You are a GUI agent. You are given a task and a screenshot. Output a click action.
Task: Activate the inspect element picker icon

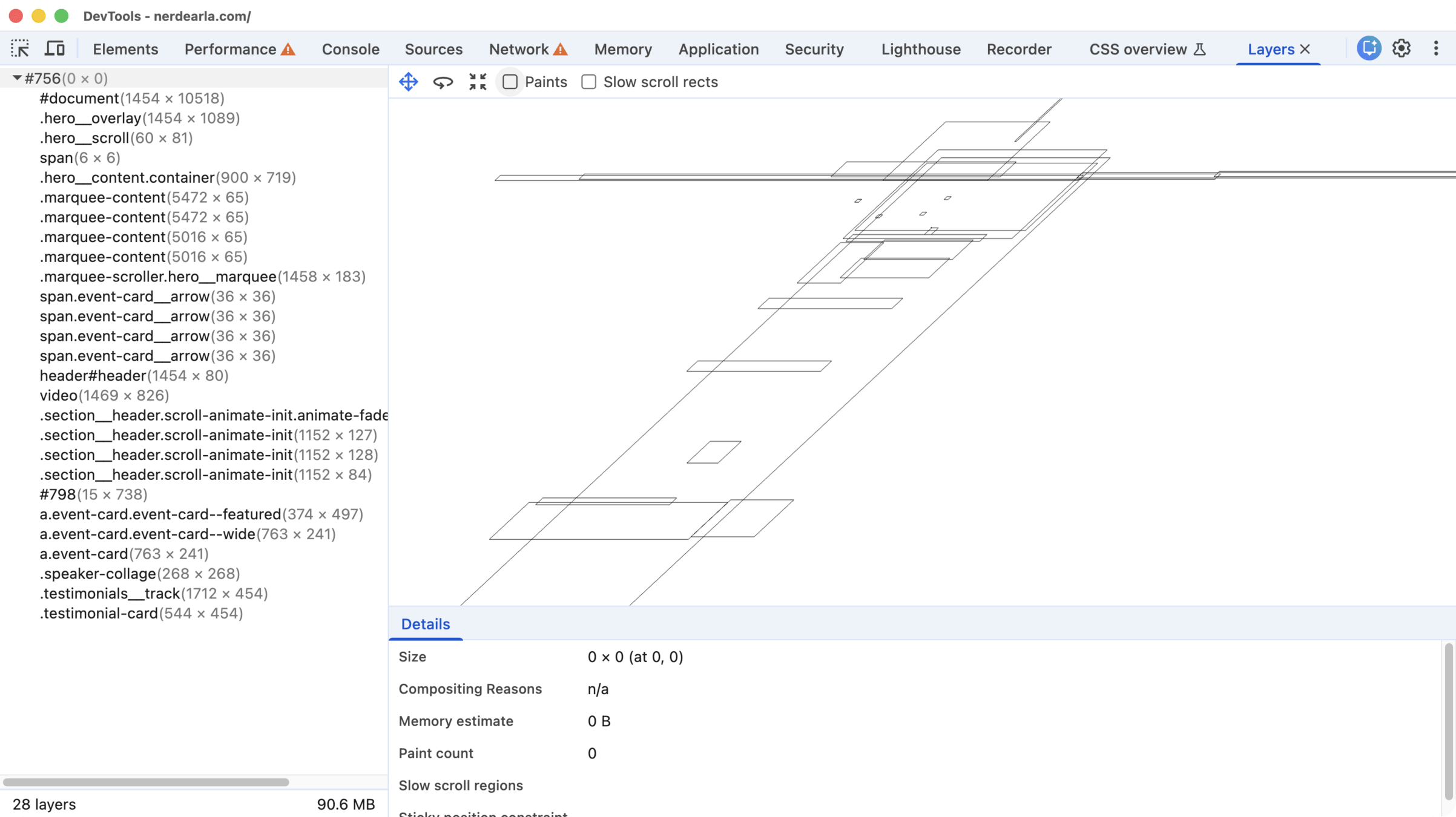(20, 48)
